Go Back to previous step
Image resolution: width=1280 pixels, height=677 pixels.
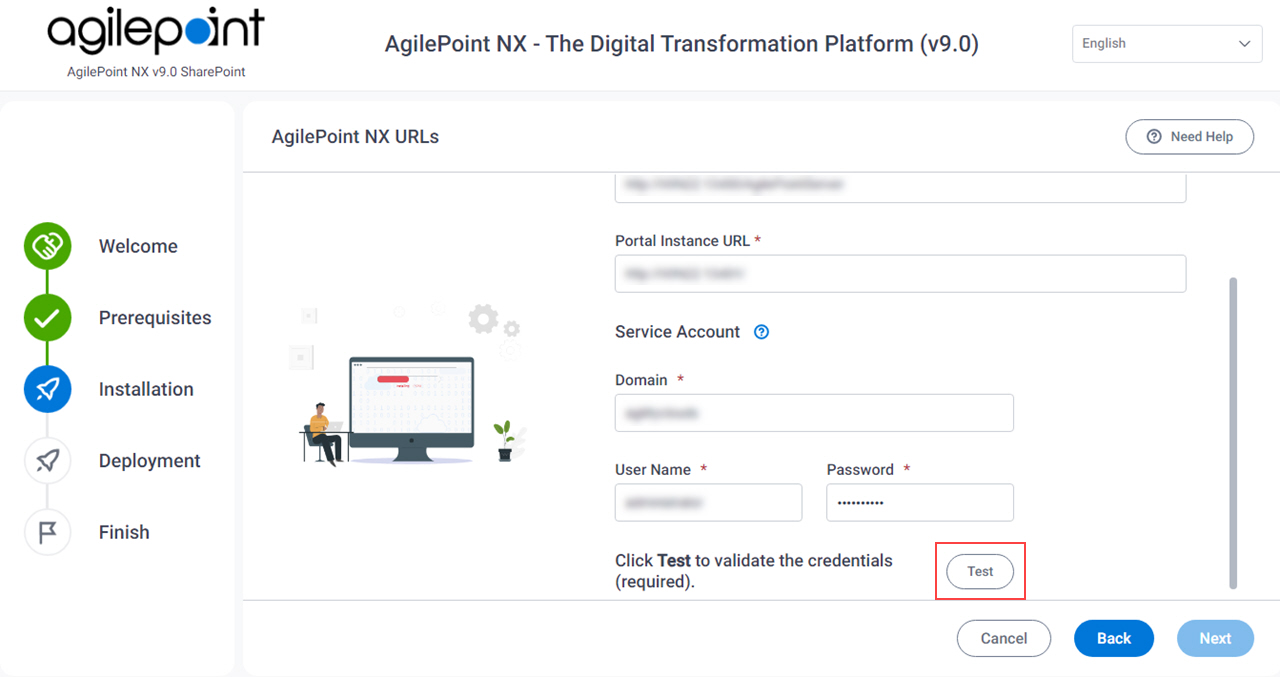(1114, 638)
